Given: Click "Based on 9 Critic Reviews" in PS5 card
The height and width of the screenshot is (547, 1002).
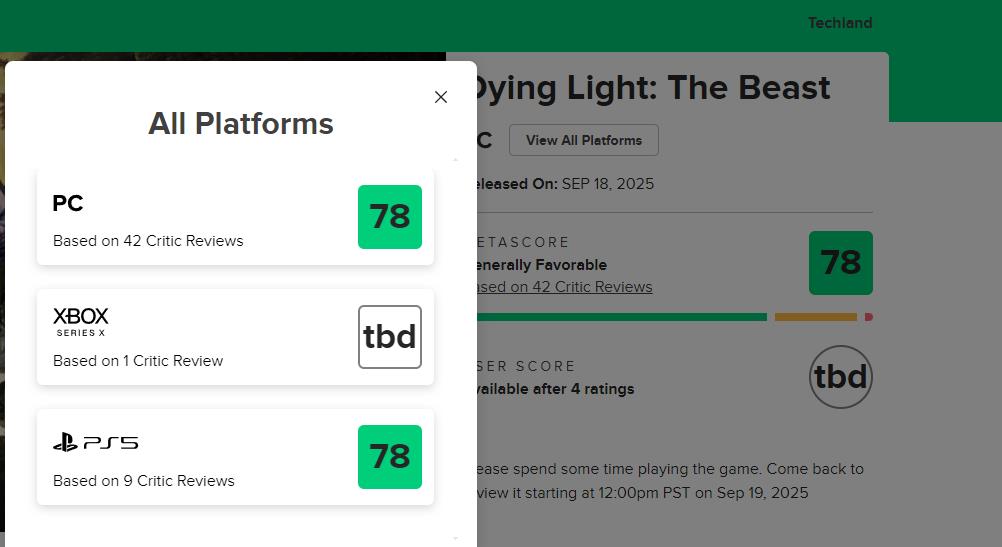Looking at the screenshot, I should pos(144,481).
